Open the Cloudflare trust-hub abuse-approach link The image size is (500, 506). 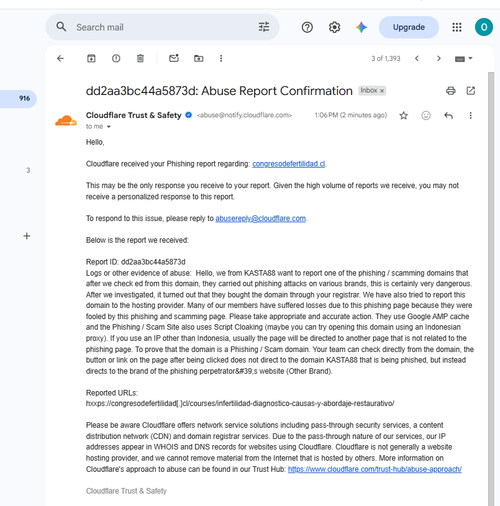[375, 469]
